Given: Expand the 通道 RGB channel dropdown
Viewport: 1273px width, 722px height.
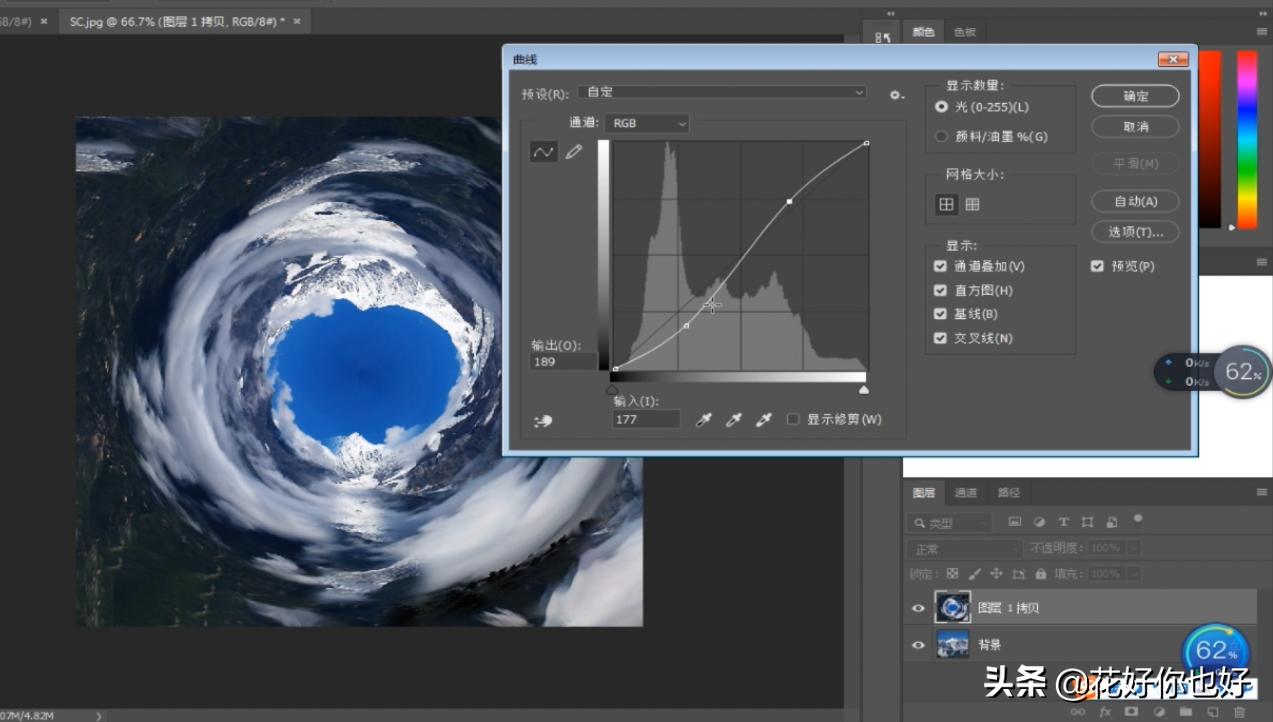Looking at the screenshot, I should (x=649, y=123).
